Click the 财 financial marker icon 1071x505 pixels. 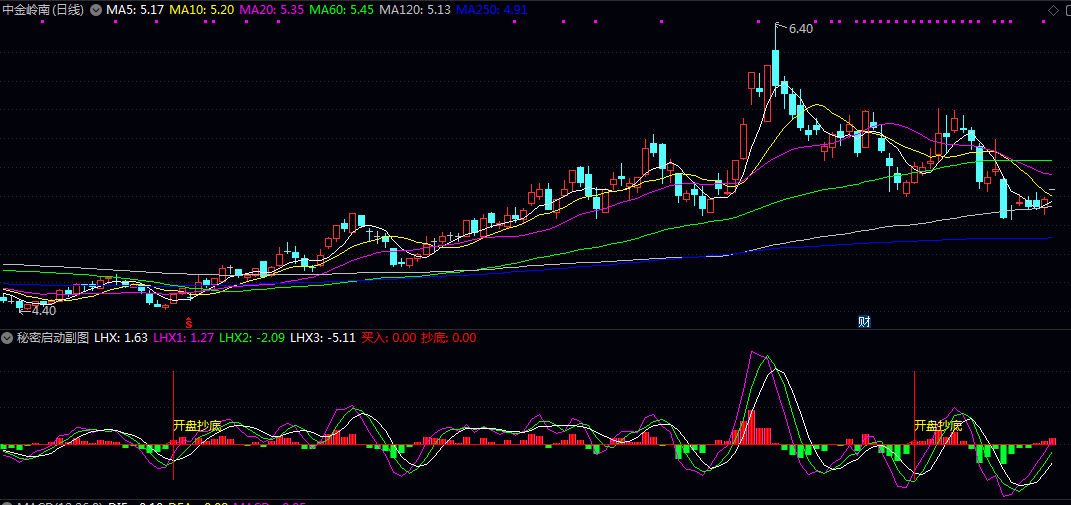(864, 322)
